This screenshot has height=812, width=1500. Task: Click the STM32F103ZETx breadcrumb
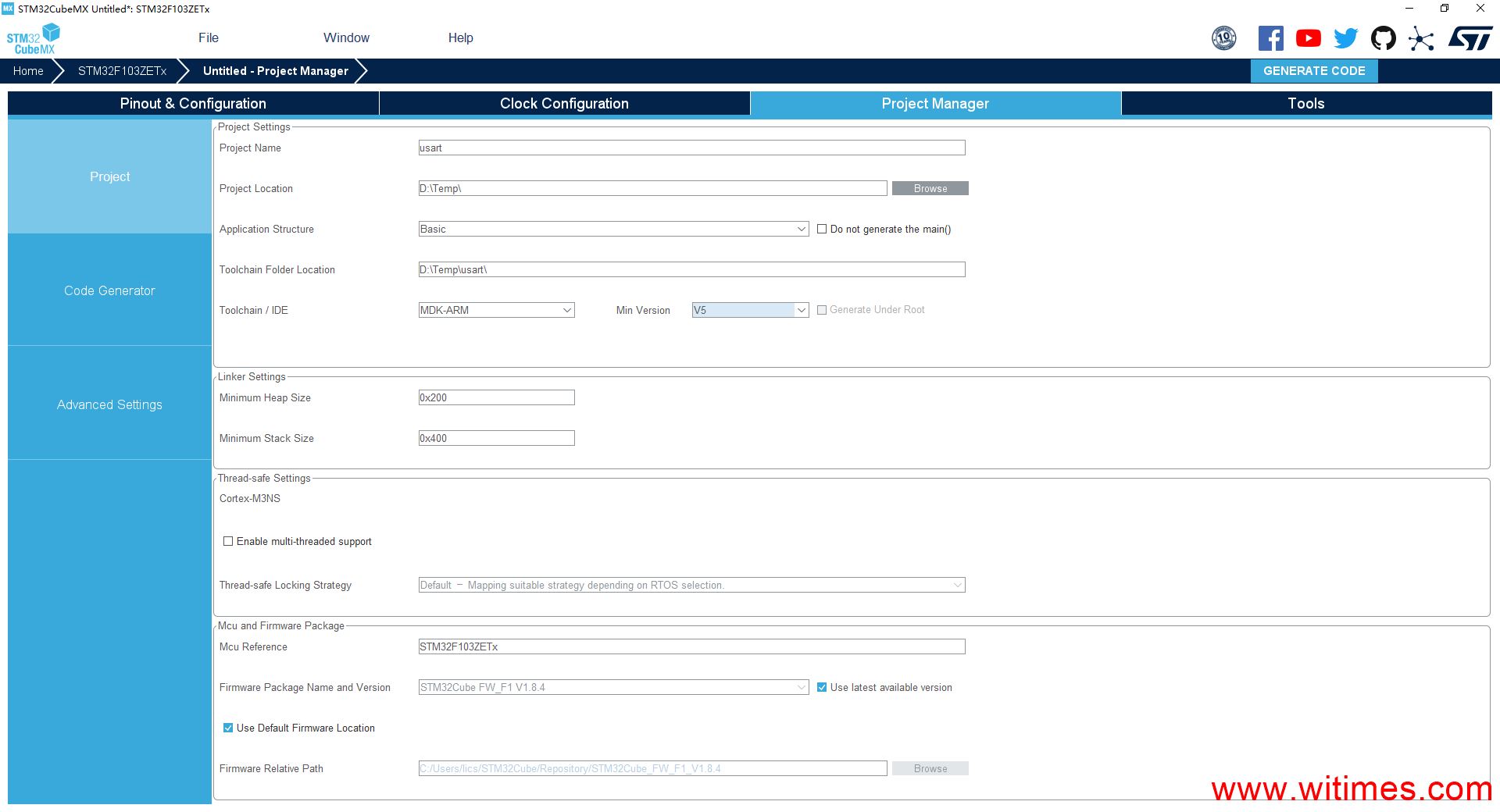pyautogui.click(x=122, y=71)
